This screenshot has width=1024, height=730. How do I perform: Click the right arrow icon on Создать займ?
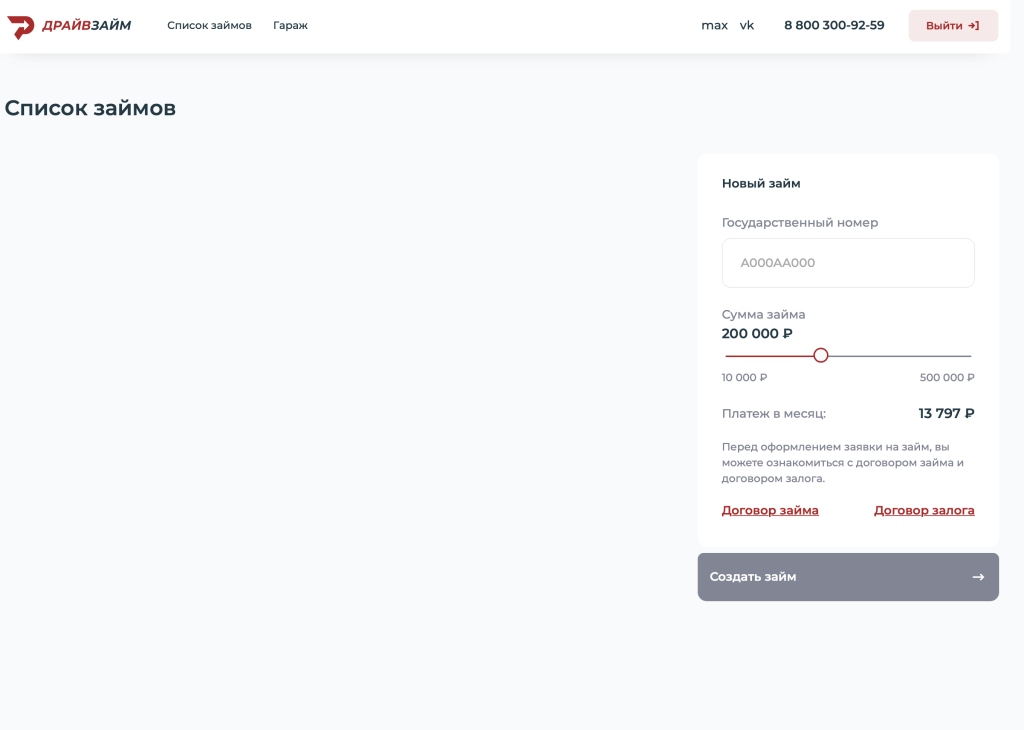click(x=978, y=577)
